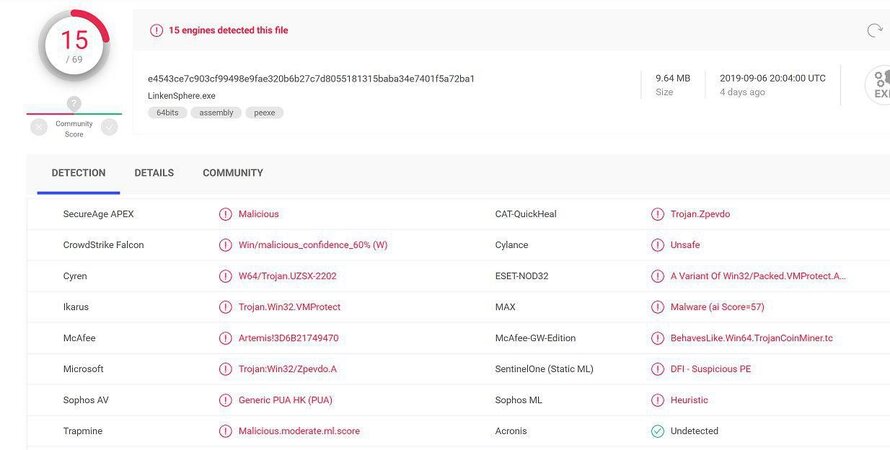The width and height of the screenshot is (890, 450).
Task: Click the SHA-256 file hash text
Action: [311, 78]
